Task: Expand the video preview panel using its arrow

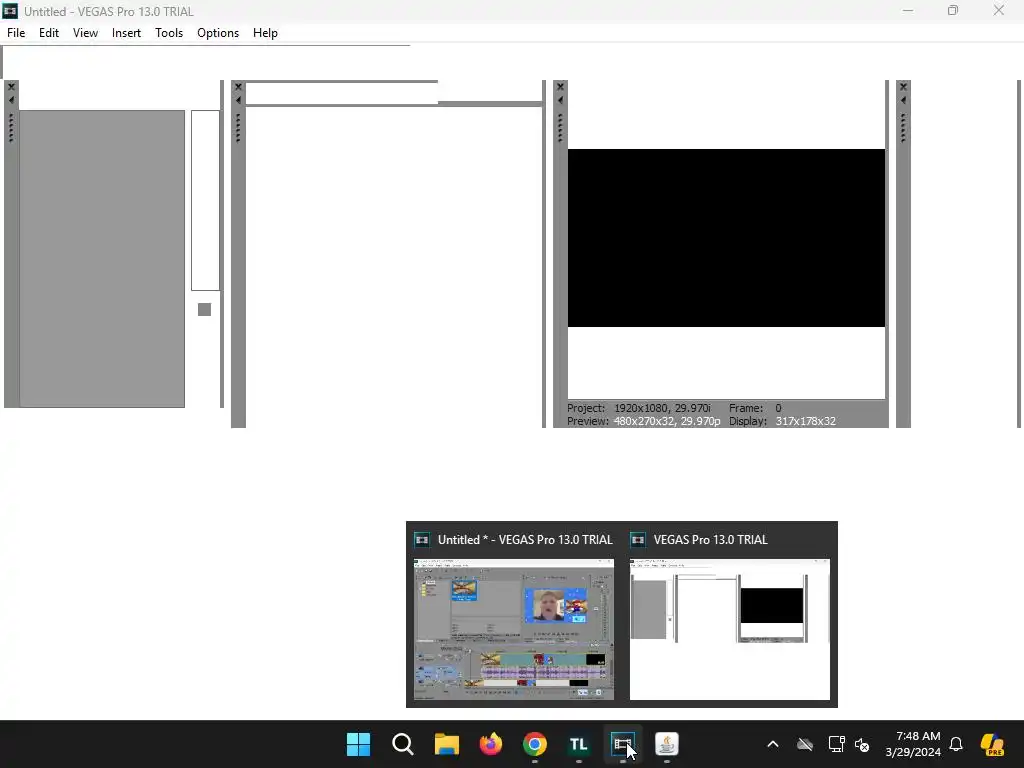Action: pyautogui.click(x=560, y=100)
